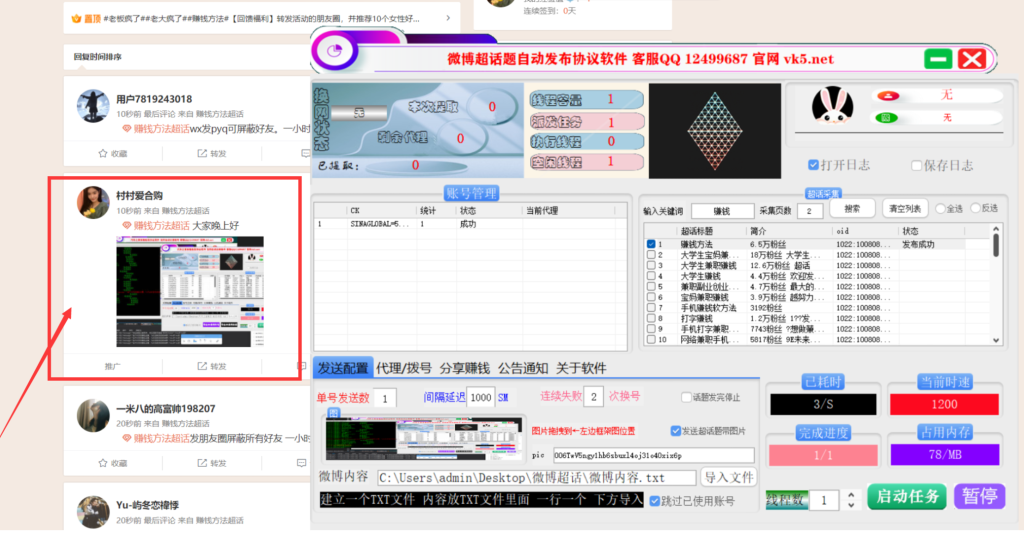Toggle the 打开日志 checkbox
This screenshot has width=1024, height=533.
[x=814, y=165]
